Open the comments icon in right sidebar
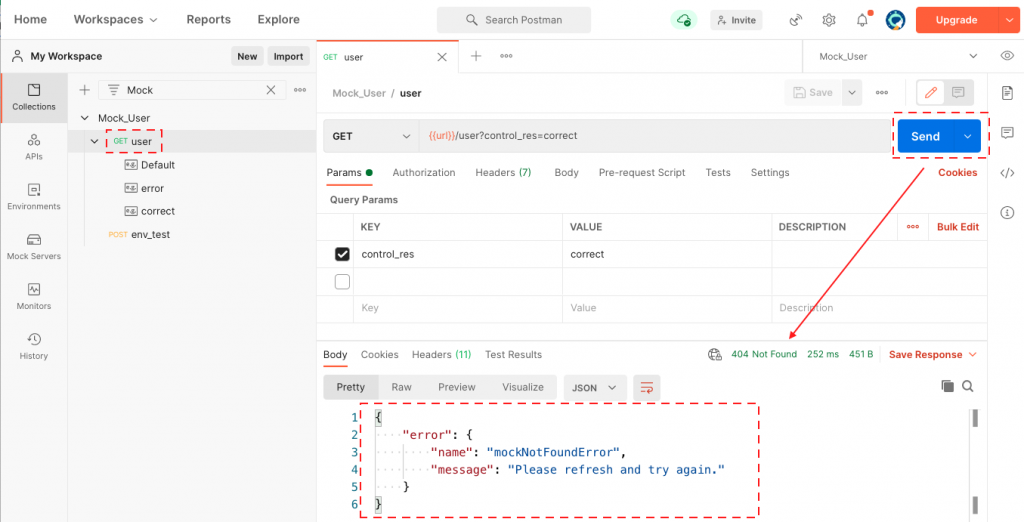This screenshot has height=522, width=1024. (x=1007, y=133)
